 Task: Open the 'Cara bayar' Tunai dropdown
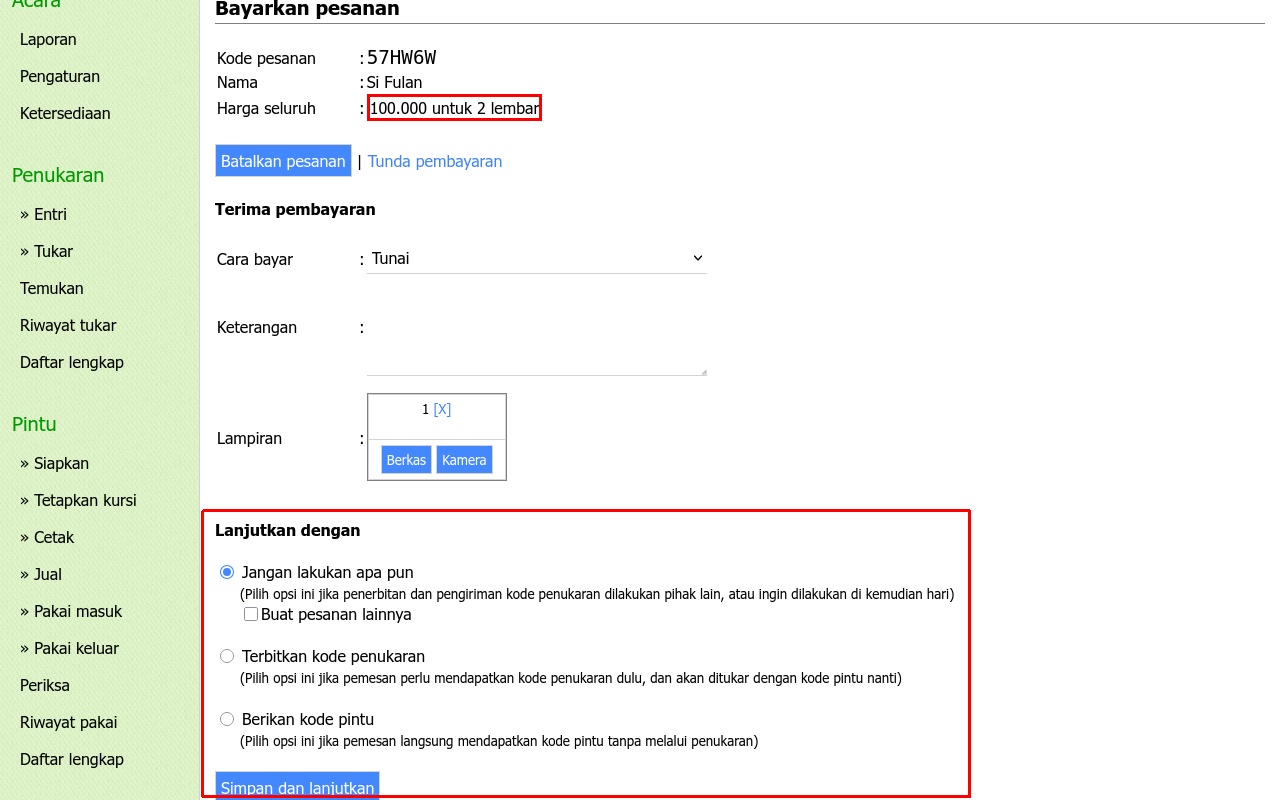coord(537,259)
